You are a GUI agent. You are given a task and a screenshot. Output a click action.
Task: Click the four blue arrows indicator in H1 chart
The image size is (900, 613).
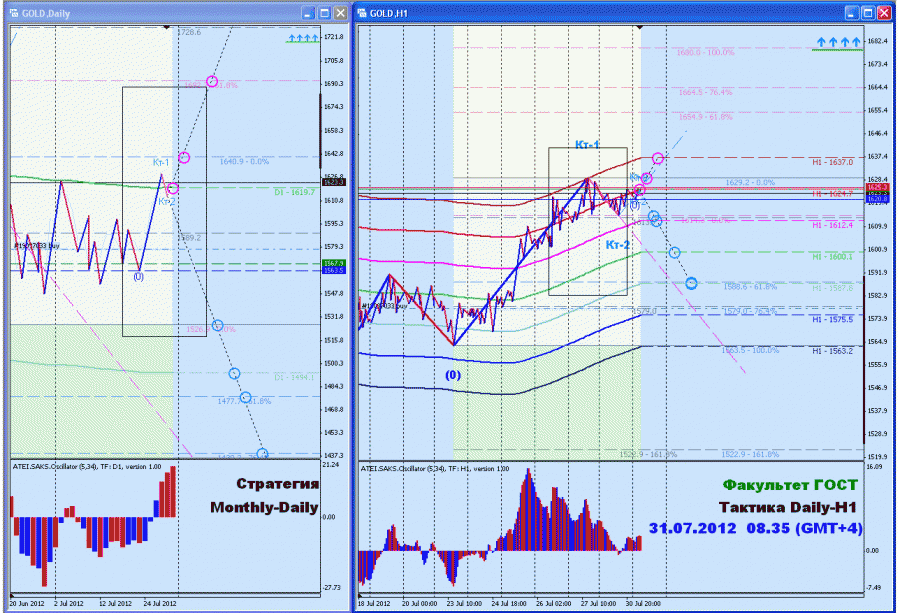click(x=839, y=42)
